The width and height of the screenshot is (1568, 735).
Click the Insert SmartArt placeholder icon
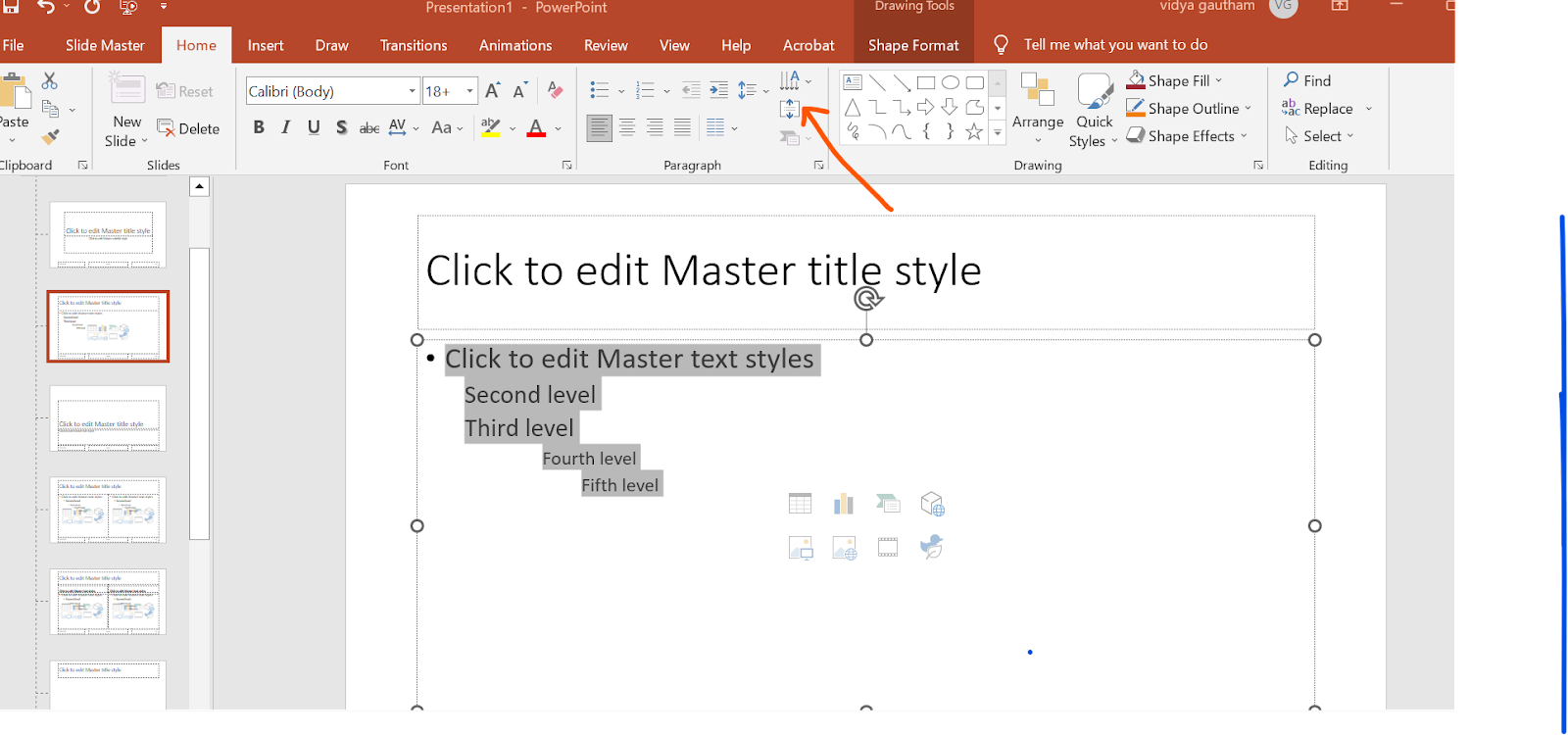888,504
